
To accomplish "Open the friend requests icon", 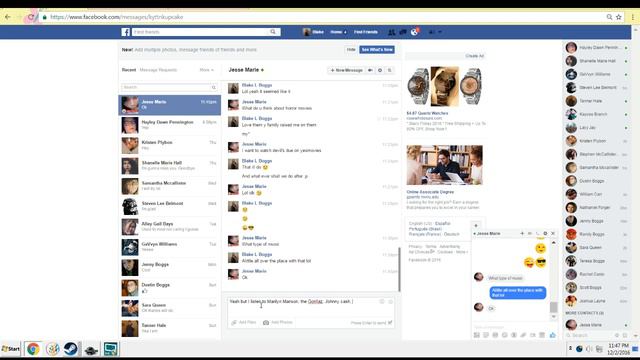I will point(391,32).
